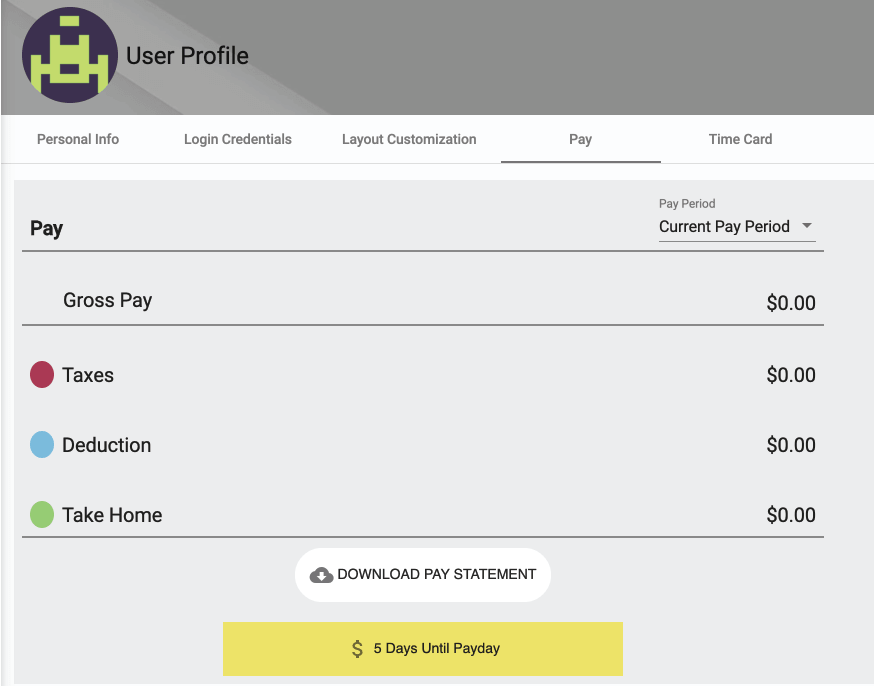874x687 pixels.
Task: Open the Time Card tab
Action: [740, 139]
